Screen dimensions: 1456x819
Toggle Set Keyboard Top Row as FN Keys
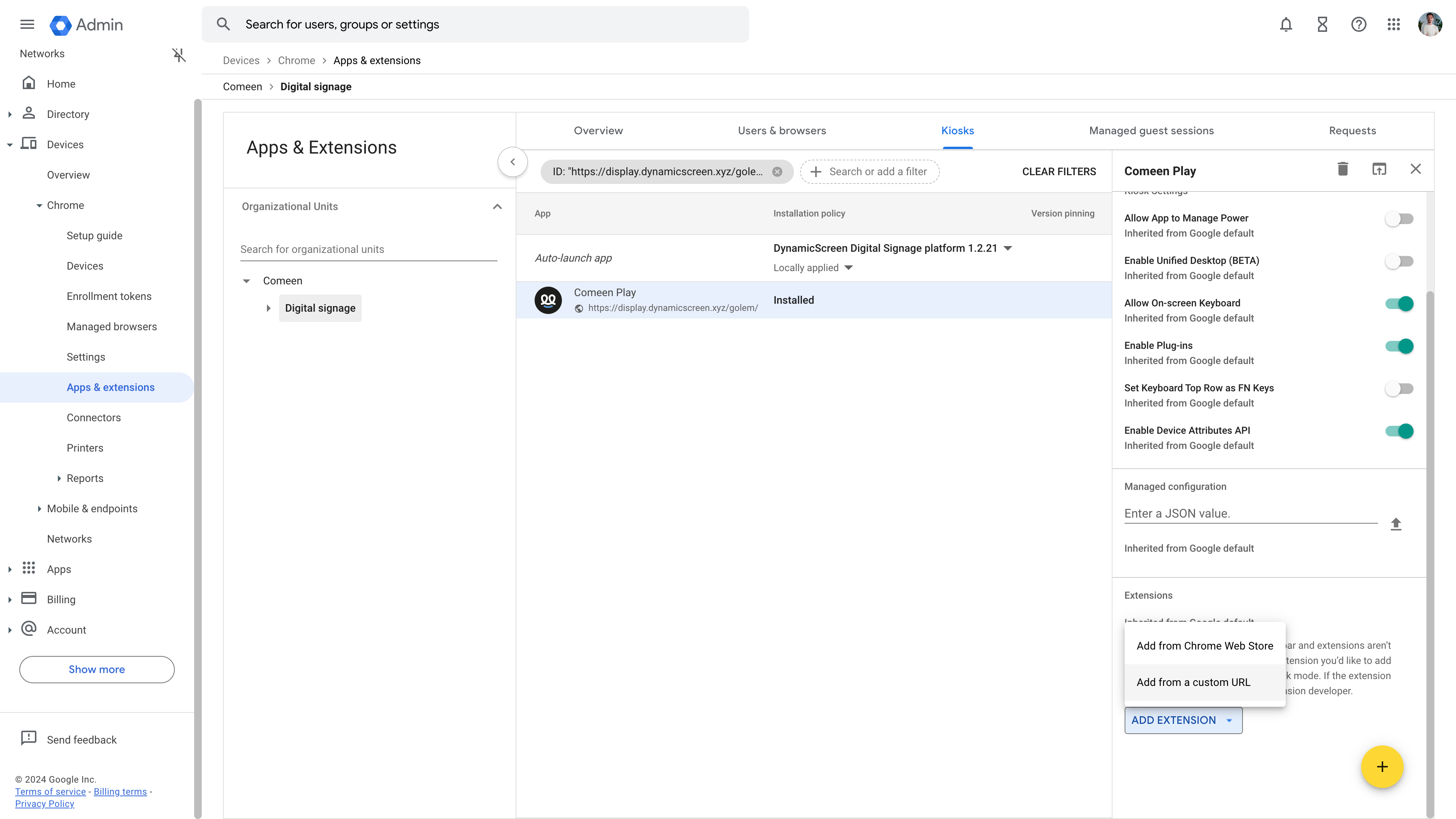[1399, 389]
